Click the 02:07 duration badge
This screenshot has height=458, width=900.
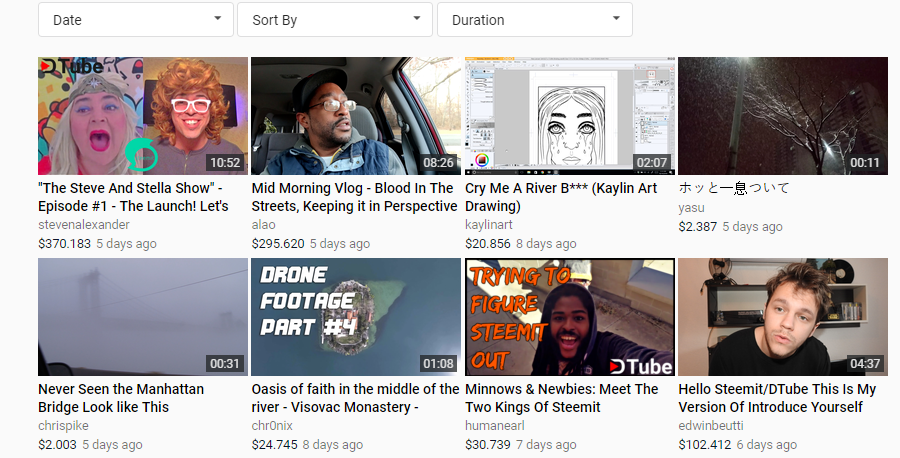[652, 162]
